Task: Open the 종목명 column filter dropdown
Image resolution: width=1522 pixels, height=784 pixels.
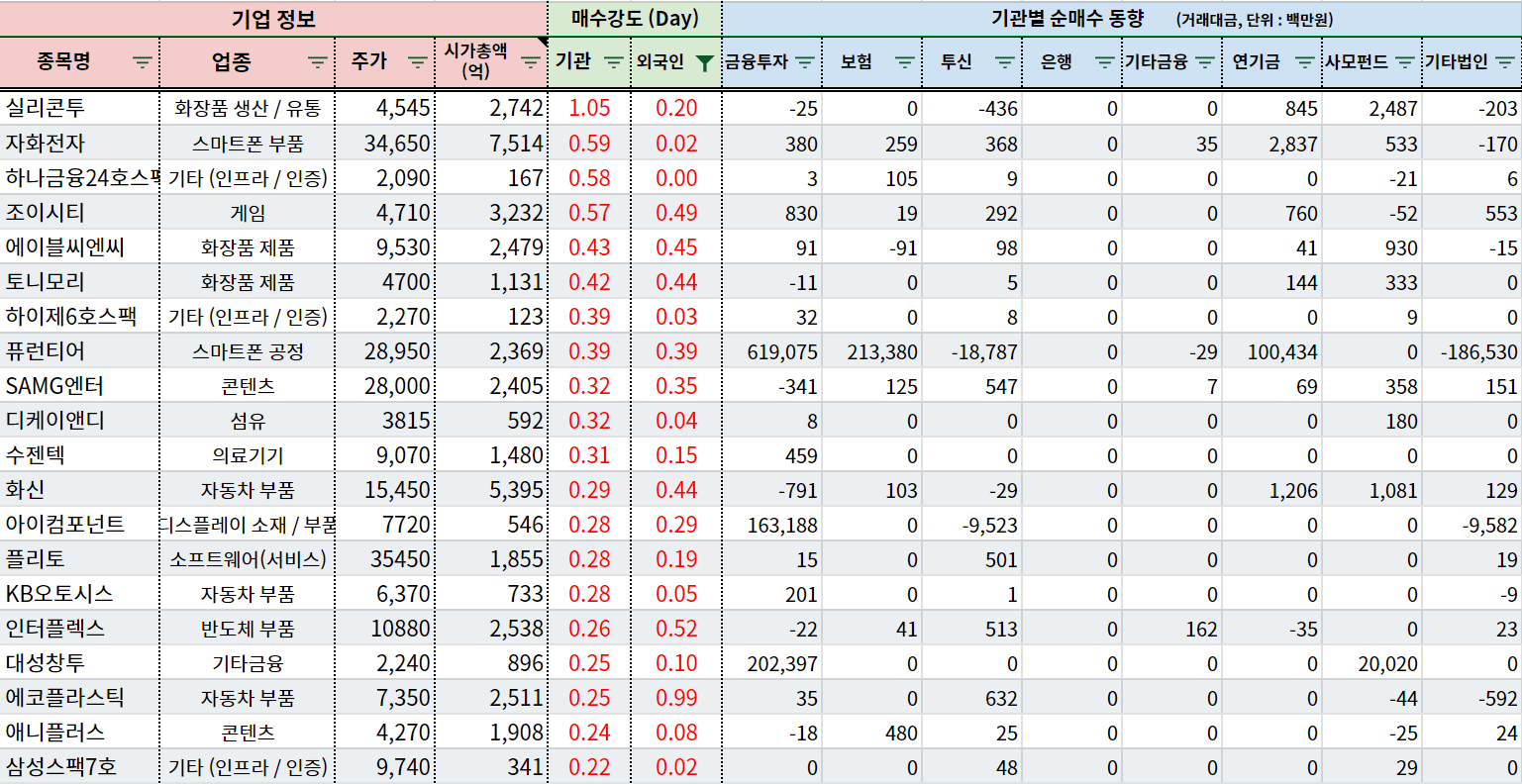Action: tap(143, 62)
